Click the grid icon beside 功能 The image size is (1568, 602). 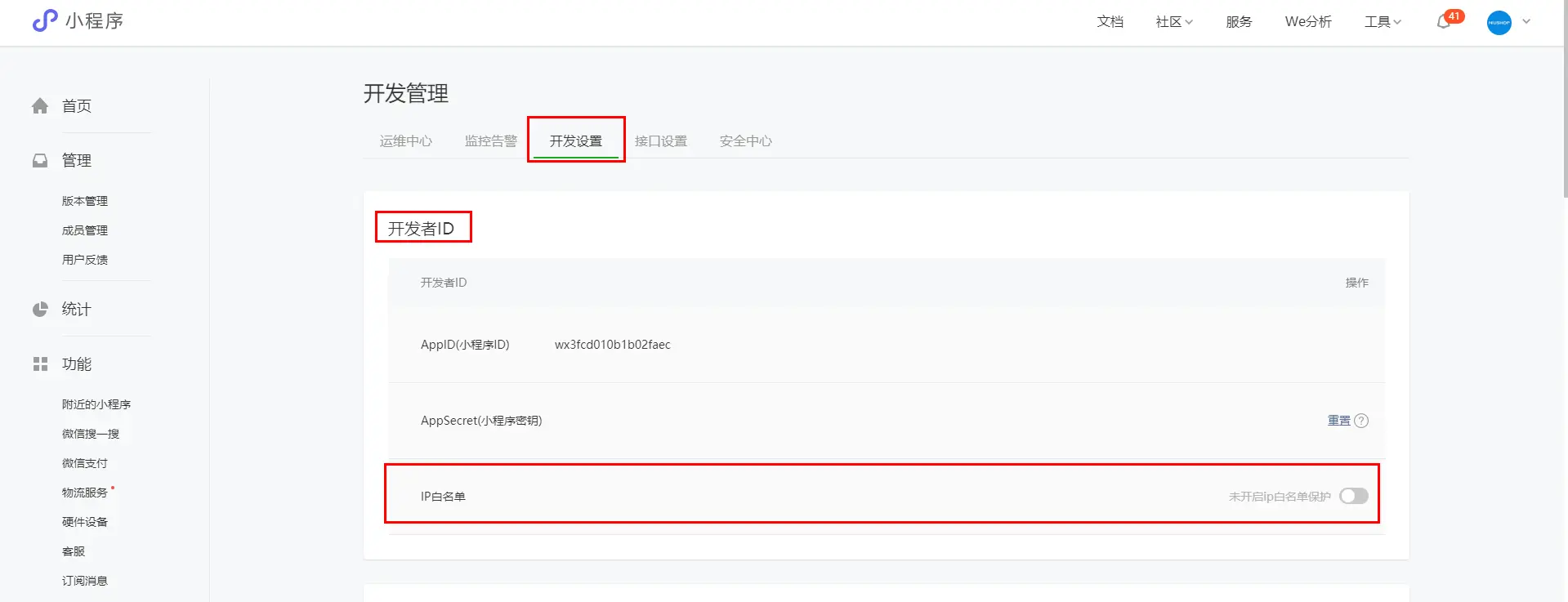click(40, 364)
